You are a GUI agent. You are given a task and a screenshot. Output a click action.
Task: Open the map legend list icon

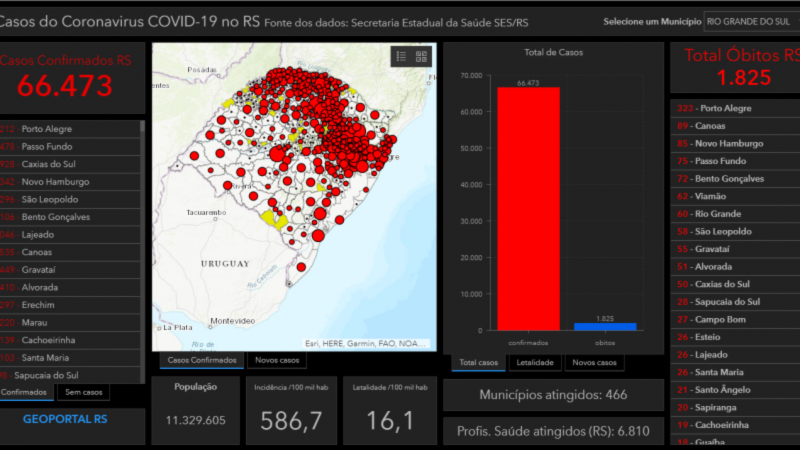402,57
